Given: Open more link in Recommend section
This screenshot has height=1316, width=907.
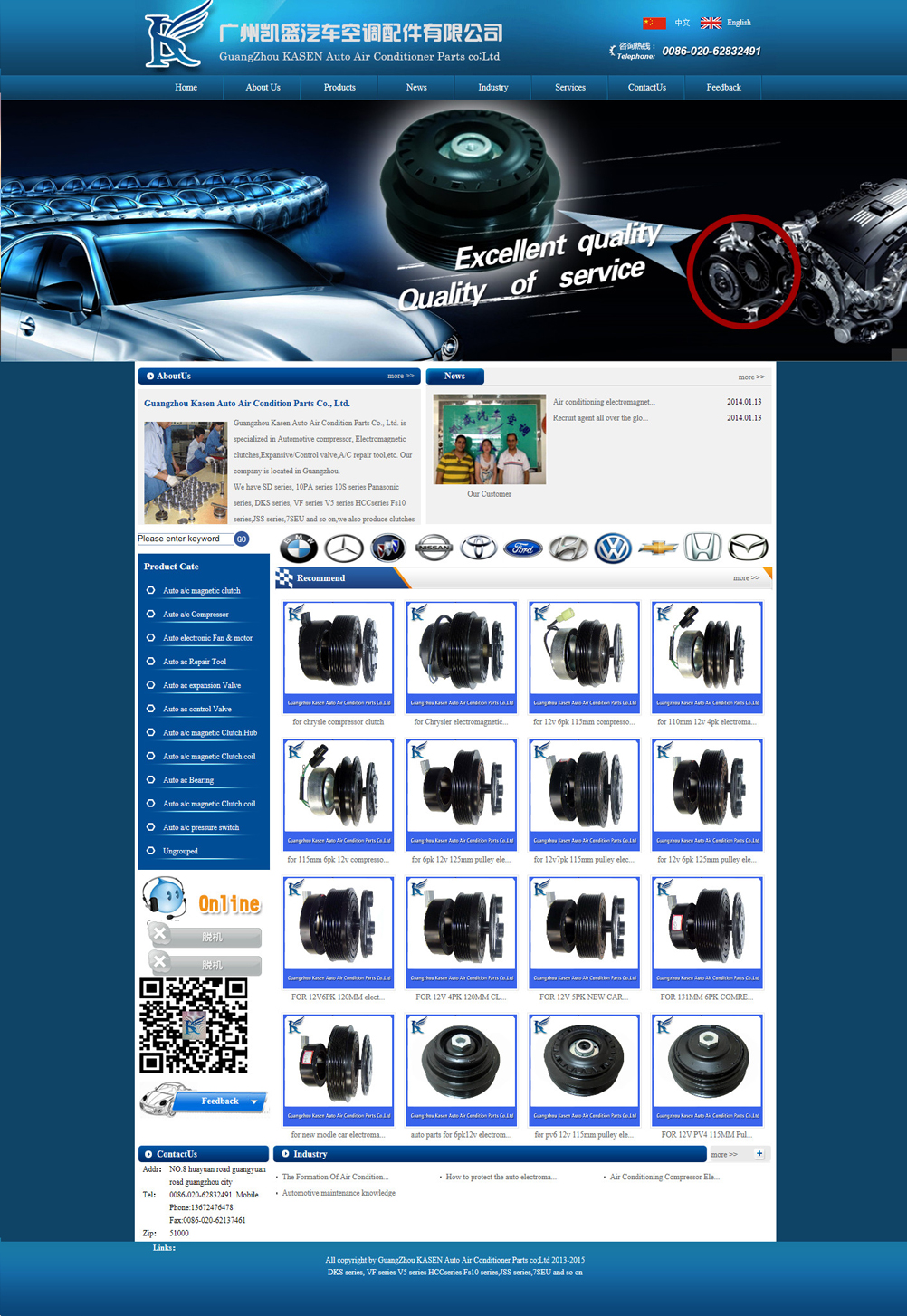Looking at the screenshot, I should [746, 578].
